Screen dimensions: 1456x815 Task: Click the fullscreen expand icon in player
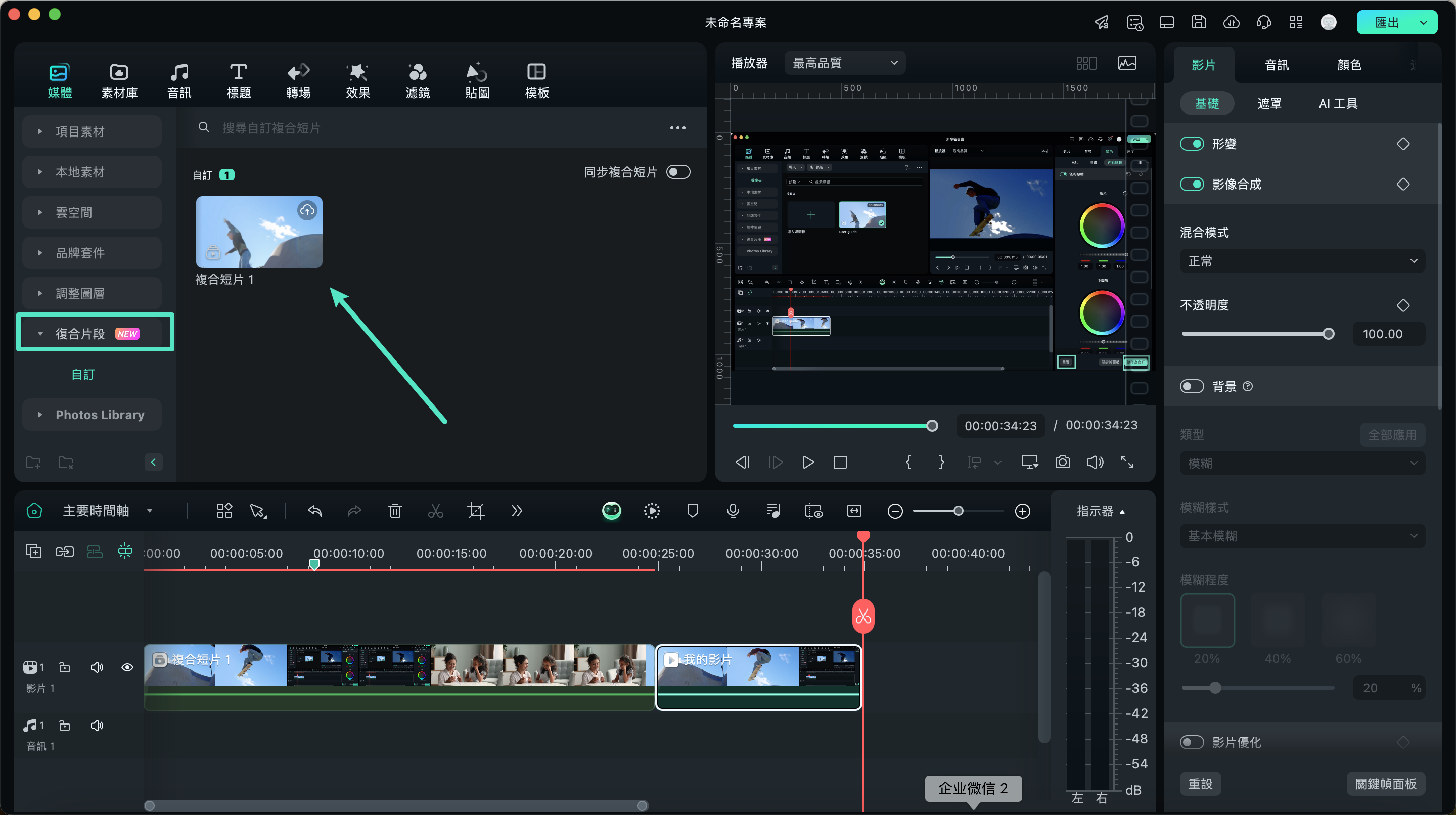coord(1127,462)
